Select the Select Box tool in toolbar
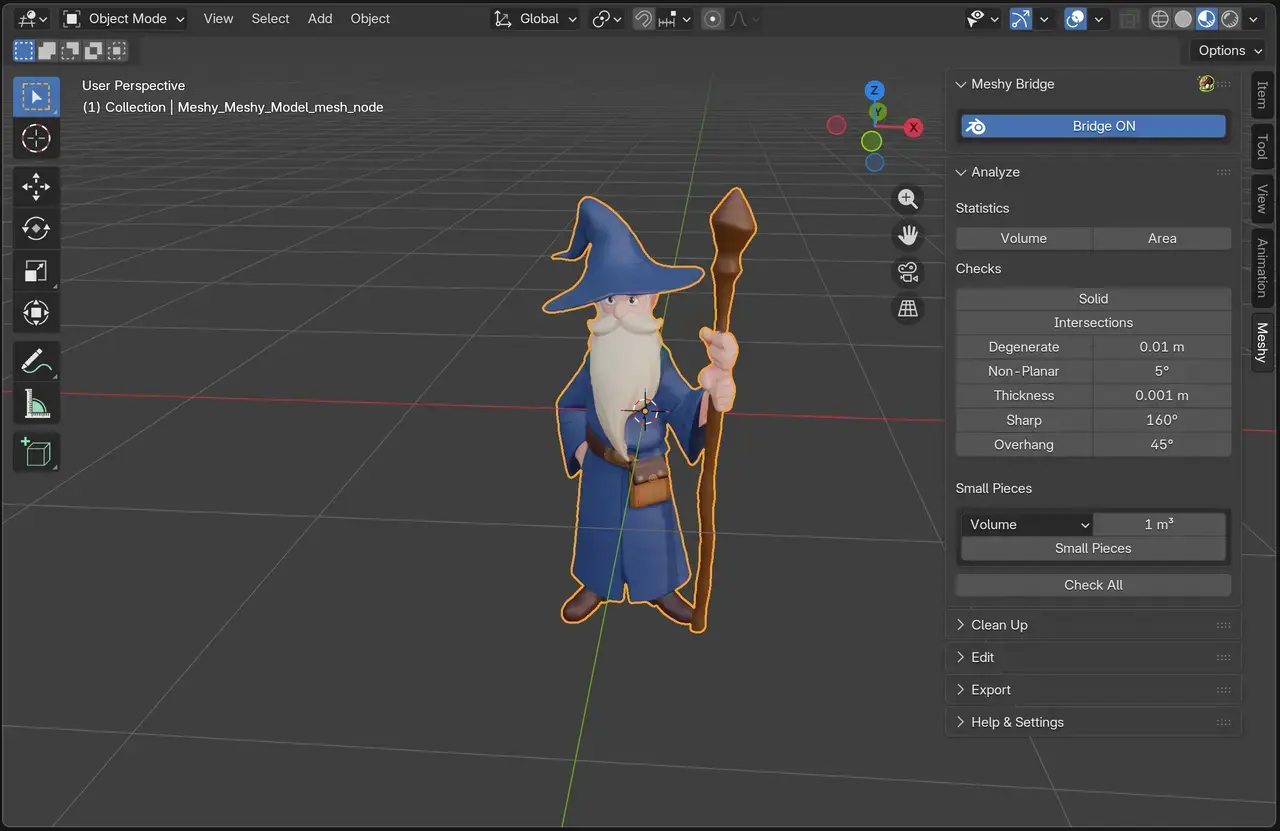Screen dimensions: 1280x831 pos(36,97)
